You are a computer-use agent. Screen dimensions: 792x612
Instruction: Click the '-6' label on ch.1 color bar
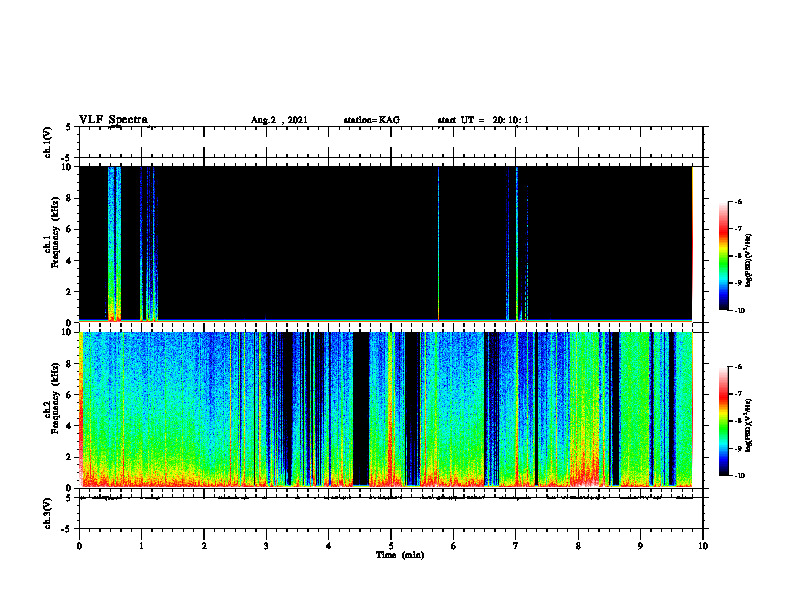click(x=738, y=202)
